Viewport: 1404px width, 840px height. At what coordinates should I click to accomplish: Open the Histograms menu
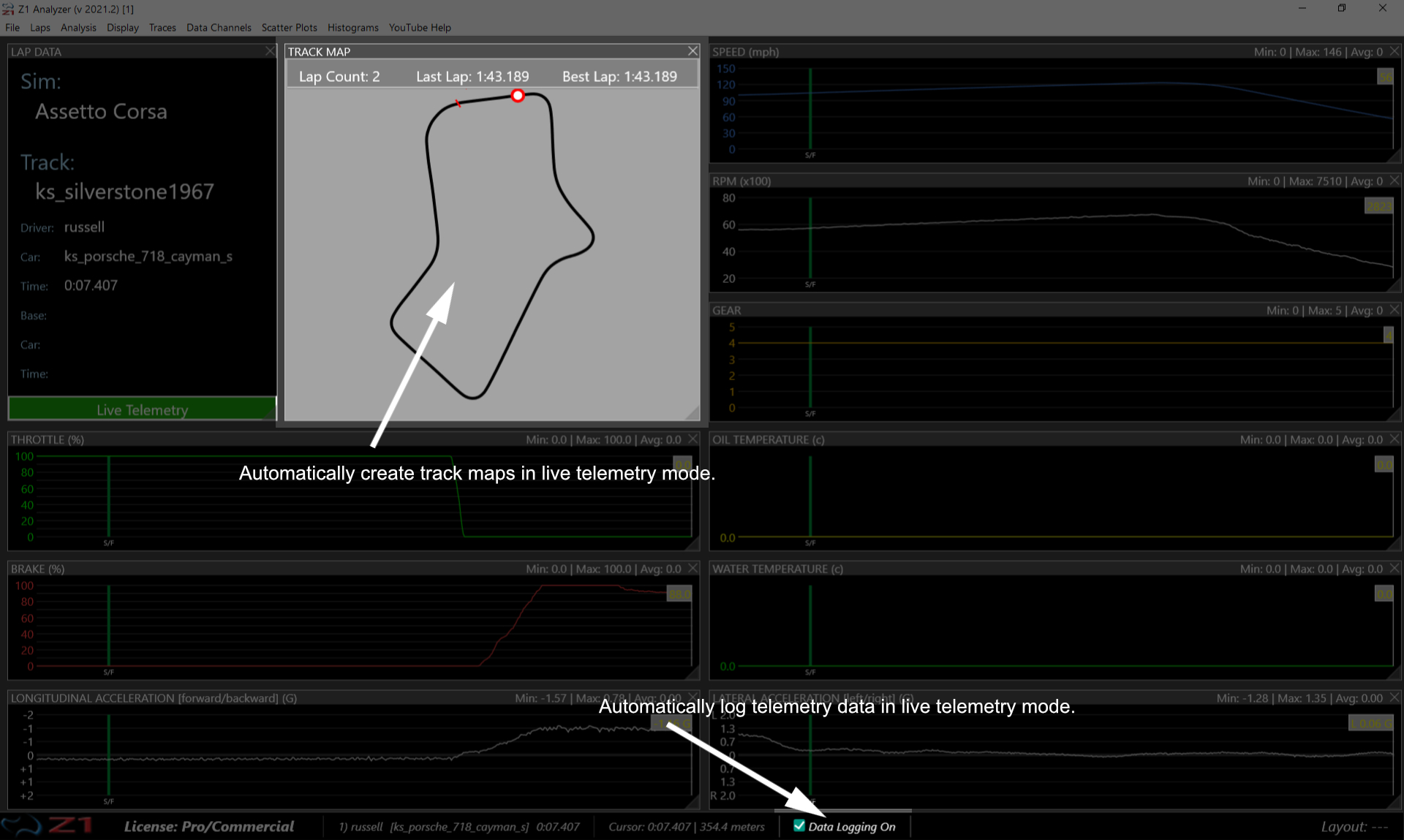click(353, 28)
